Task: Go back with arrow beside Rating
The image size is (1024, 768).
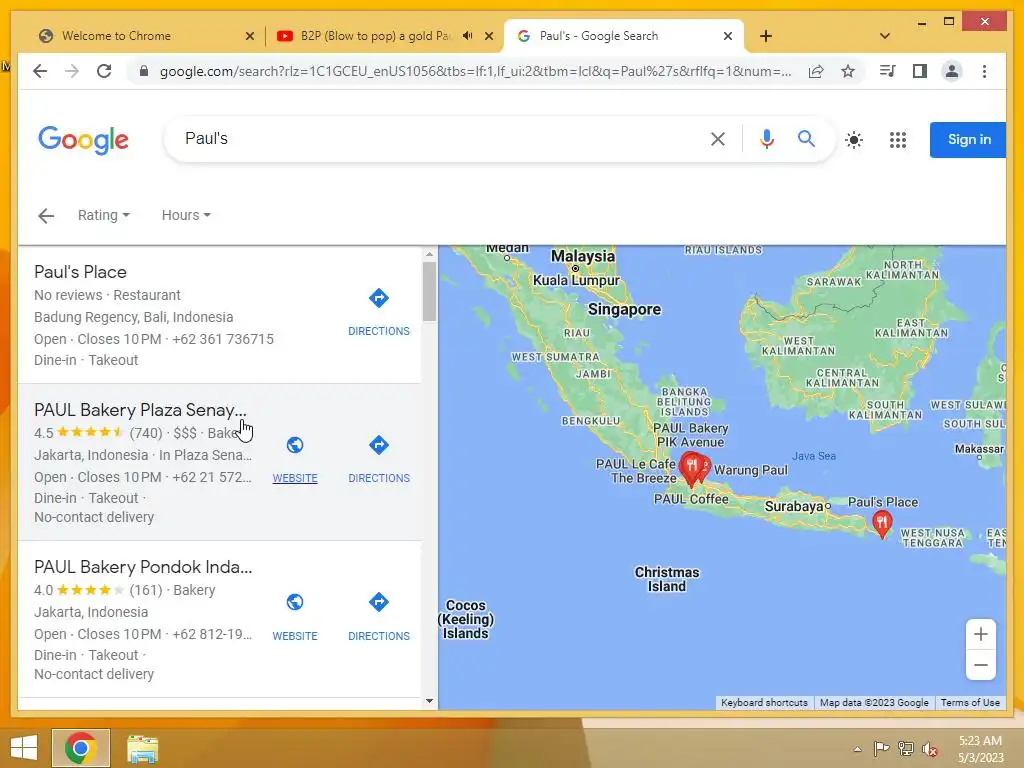Action: coord(46,216)
